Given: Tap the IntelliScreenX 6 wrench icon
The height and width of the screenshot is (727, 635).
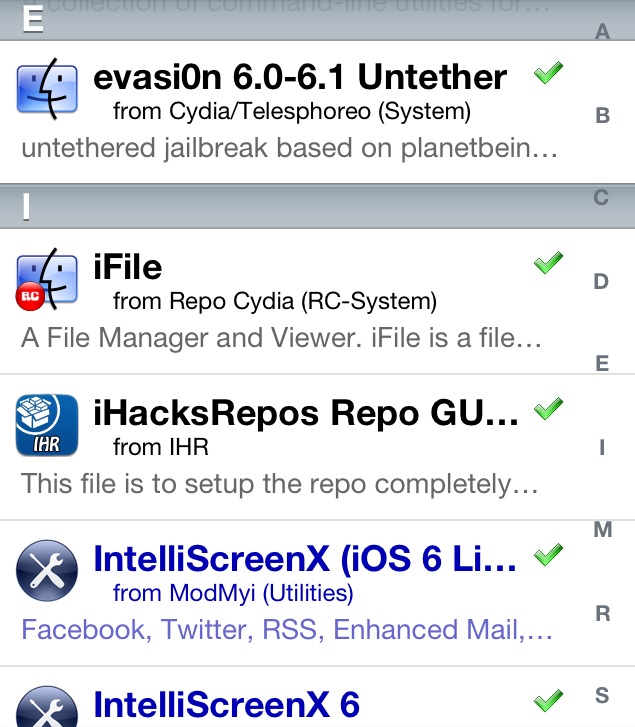Looking at the screenshot, I should coord(48,706).
